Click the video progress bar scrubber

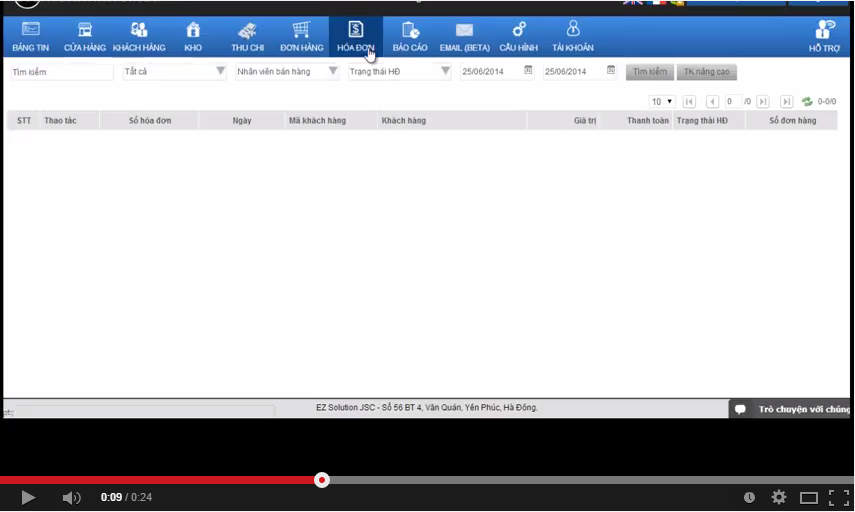tap(322, 480)
